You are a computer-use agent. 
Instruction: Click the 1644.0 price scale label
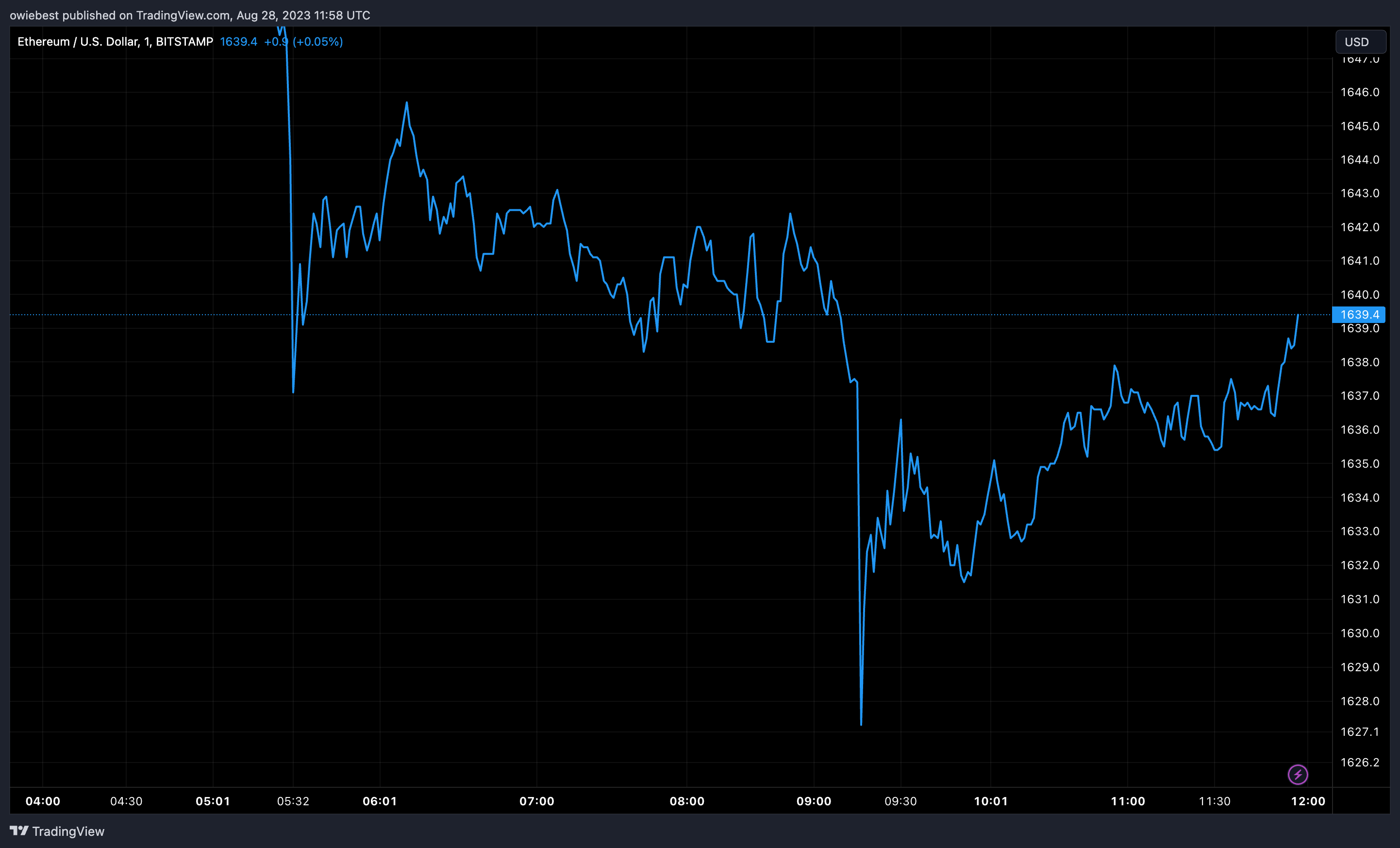coord(1360,160)
